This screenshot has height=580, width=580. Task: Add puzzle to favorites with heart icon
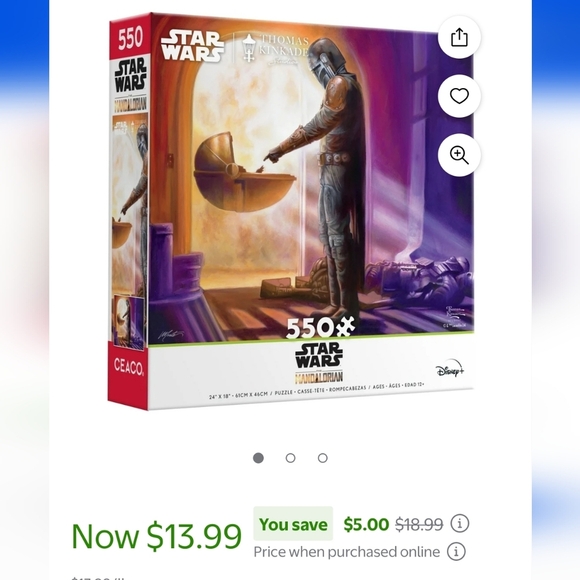(x=459, y=96)
